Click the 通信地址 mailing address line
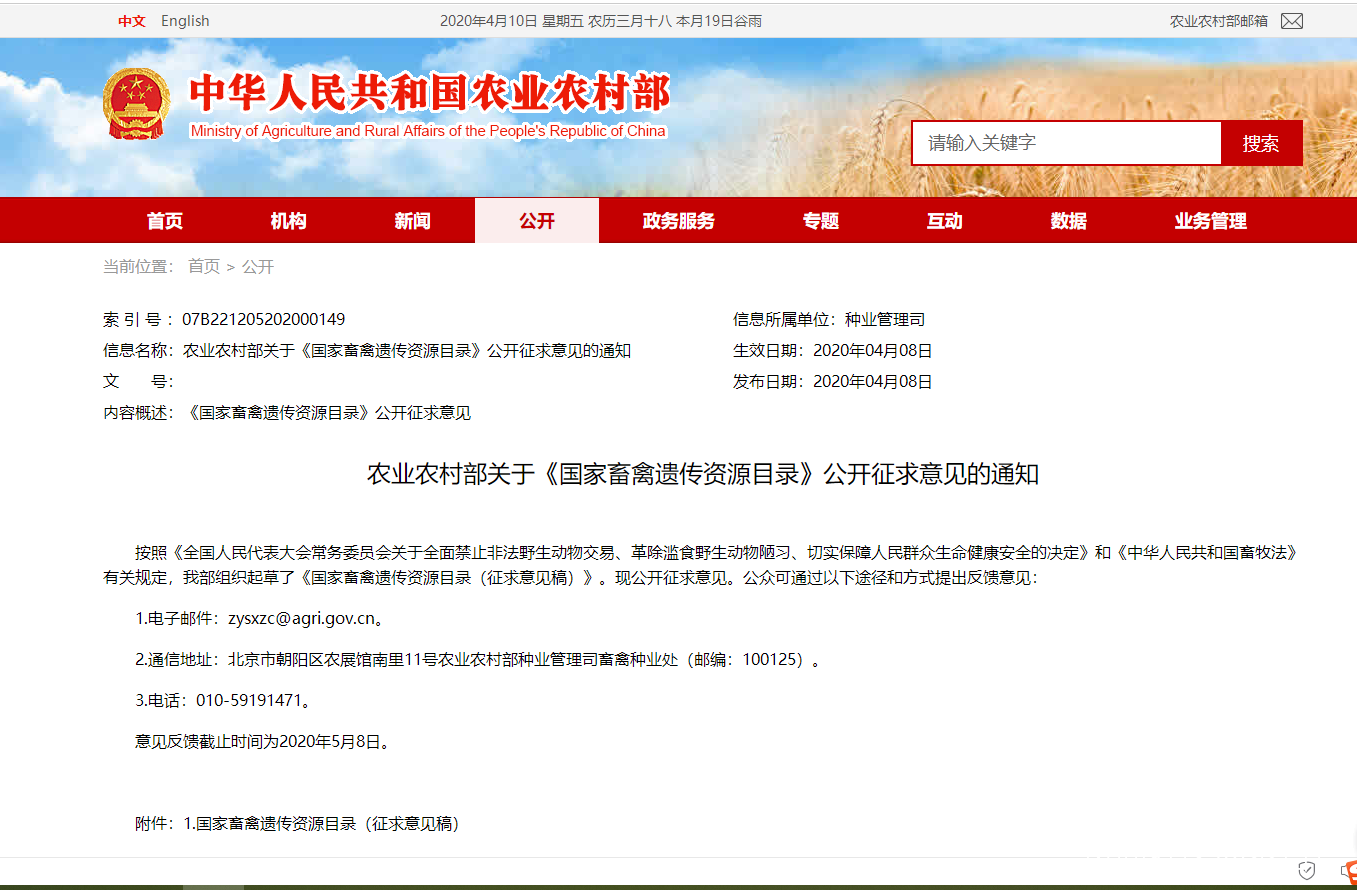 [478, 660]
